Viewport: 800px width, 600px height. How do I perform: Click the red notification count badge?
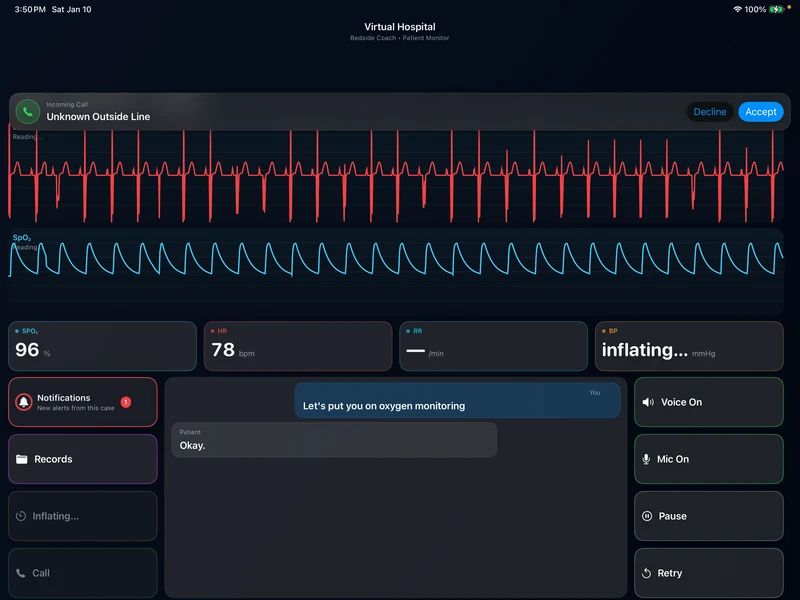pos(126,402)
